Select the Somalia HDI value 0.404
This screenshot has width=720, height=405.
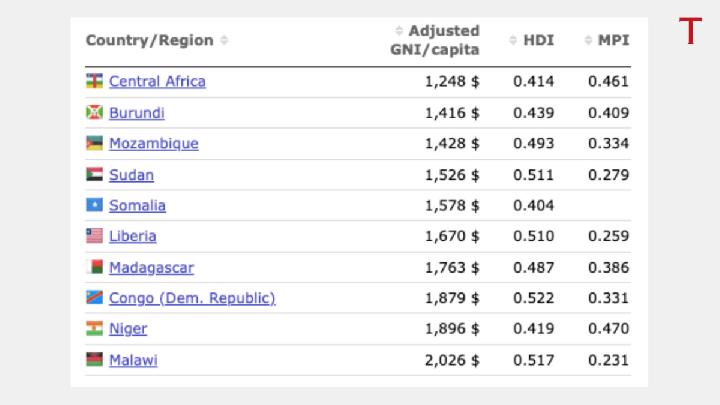tap(534, 205)
